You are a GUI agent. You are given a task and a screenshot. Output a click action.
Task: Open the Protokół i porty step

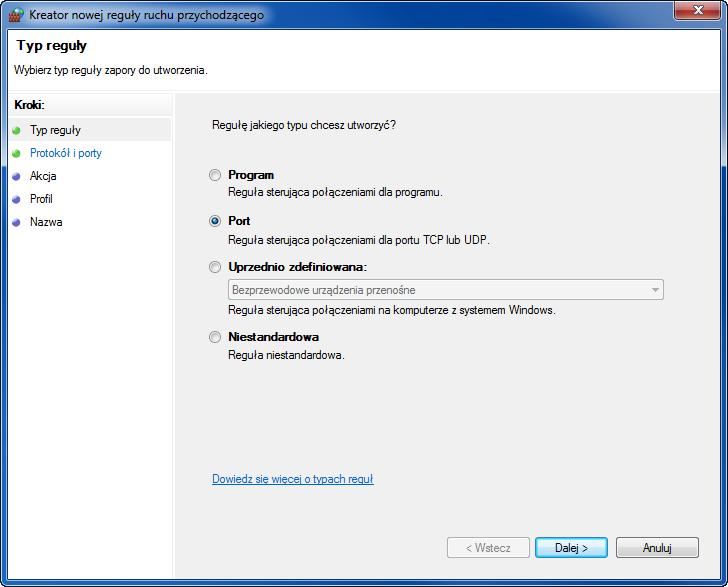click(65, 153)
